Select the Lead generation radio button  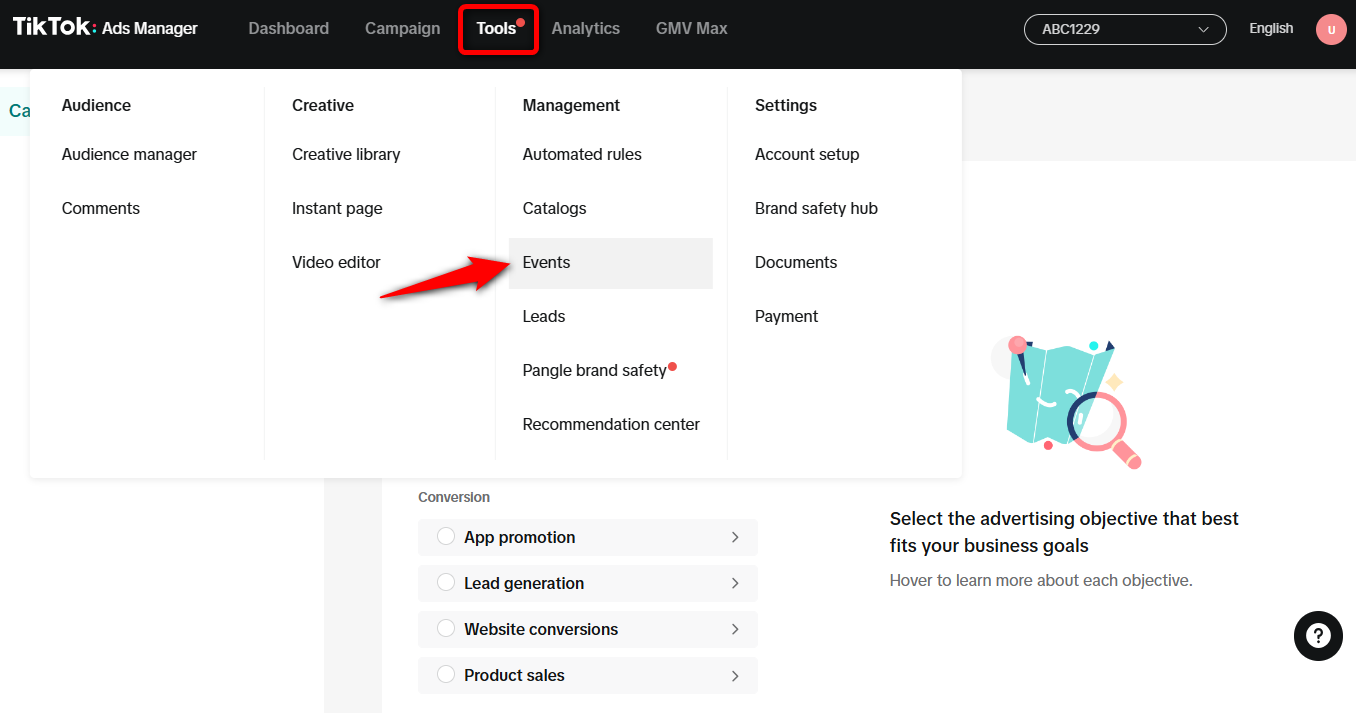[446, 583]
